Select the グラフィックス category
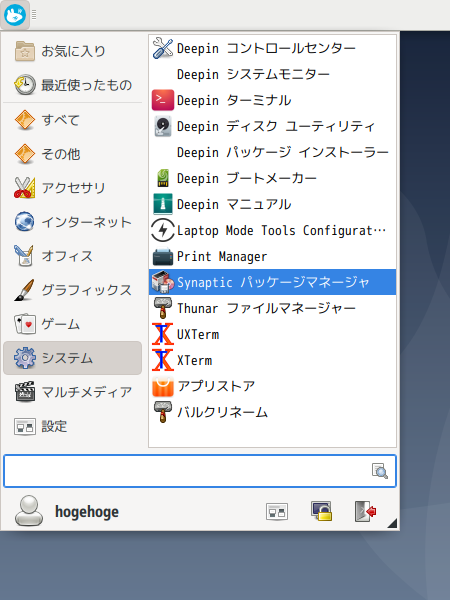The height and width of the screenshot is (600, 450). (72, 290)
